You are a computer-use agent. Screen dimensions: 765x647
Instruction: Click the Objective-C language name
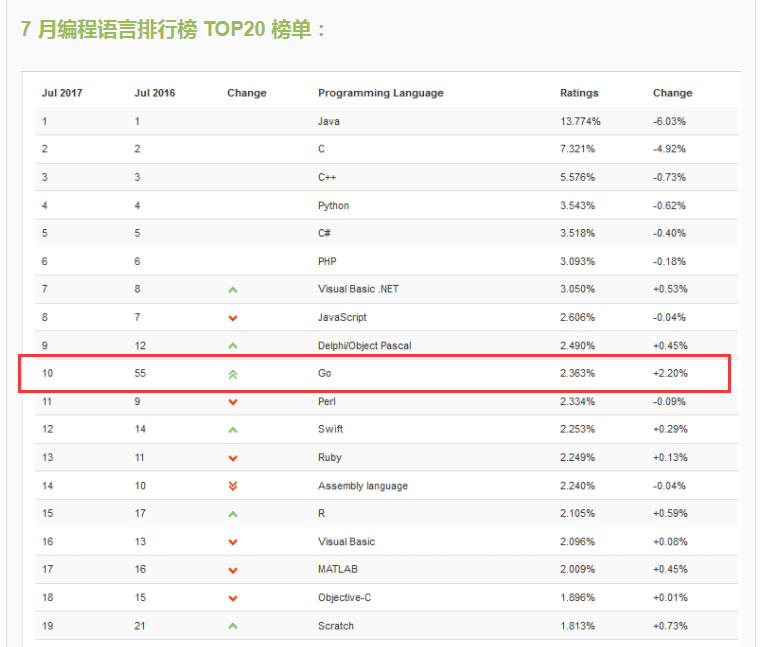pyautogui.click(x=344, y=598)
